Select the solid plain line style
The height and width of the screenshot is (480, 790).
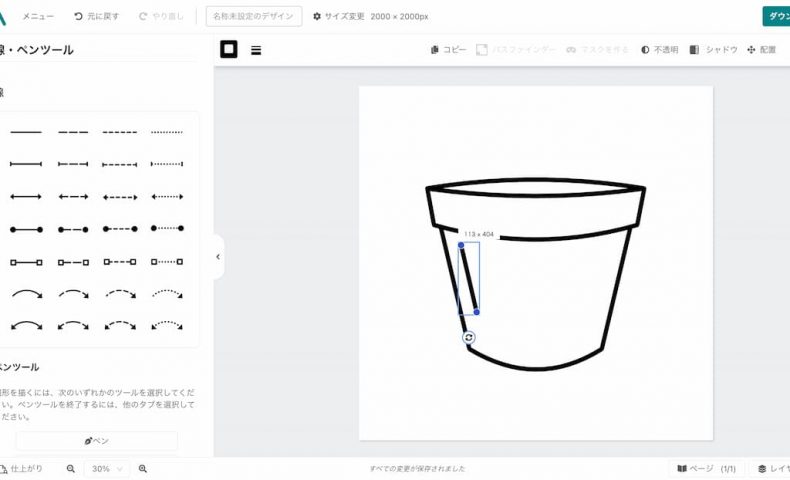[x=26, y=132]
